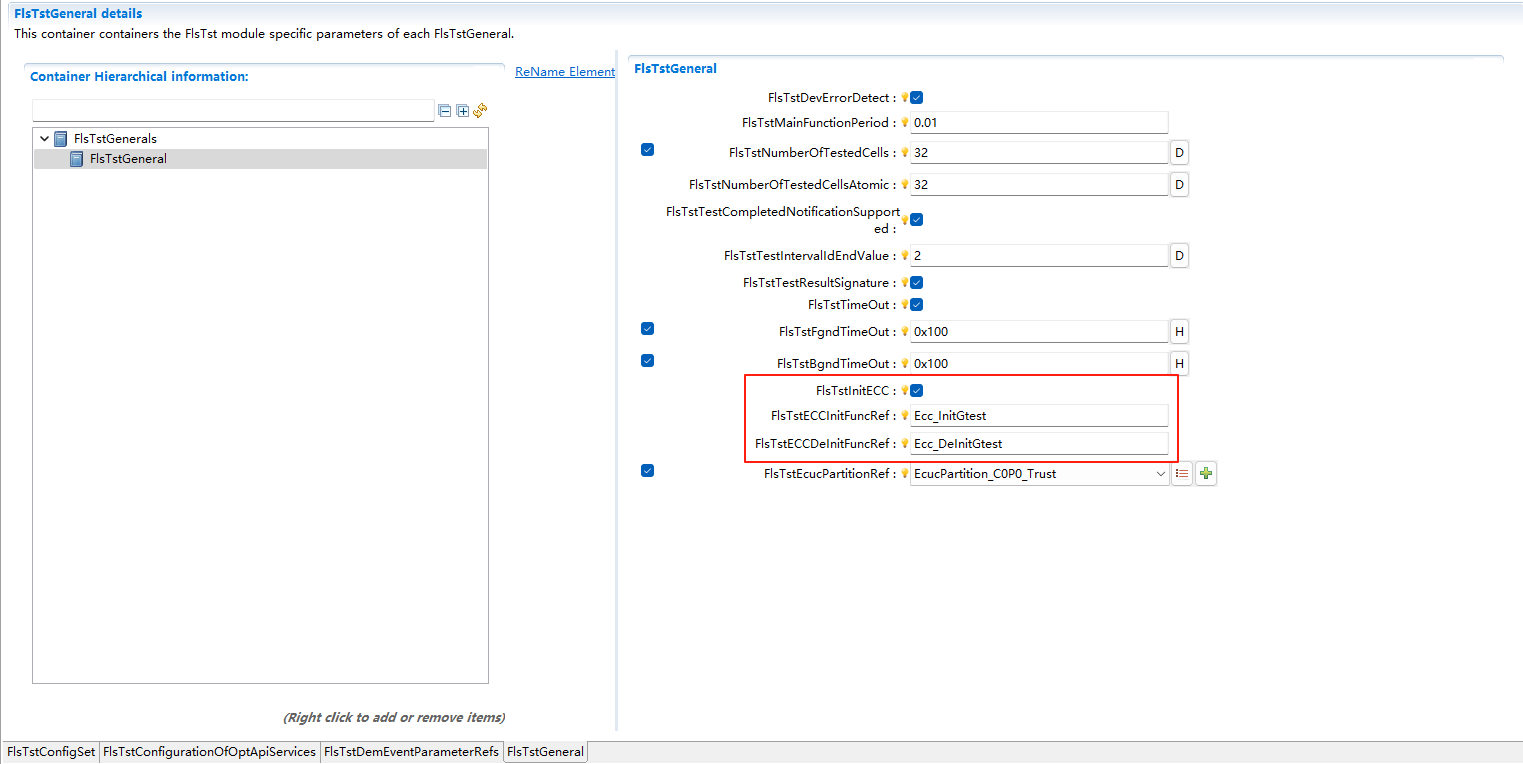Open the FlsTstEcucPartitionRef dropdown arrow
Screen dimensions: 1523x764
pos(1160,473)
